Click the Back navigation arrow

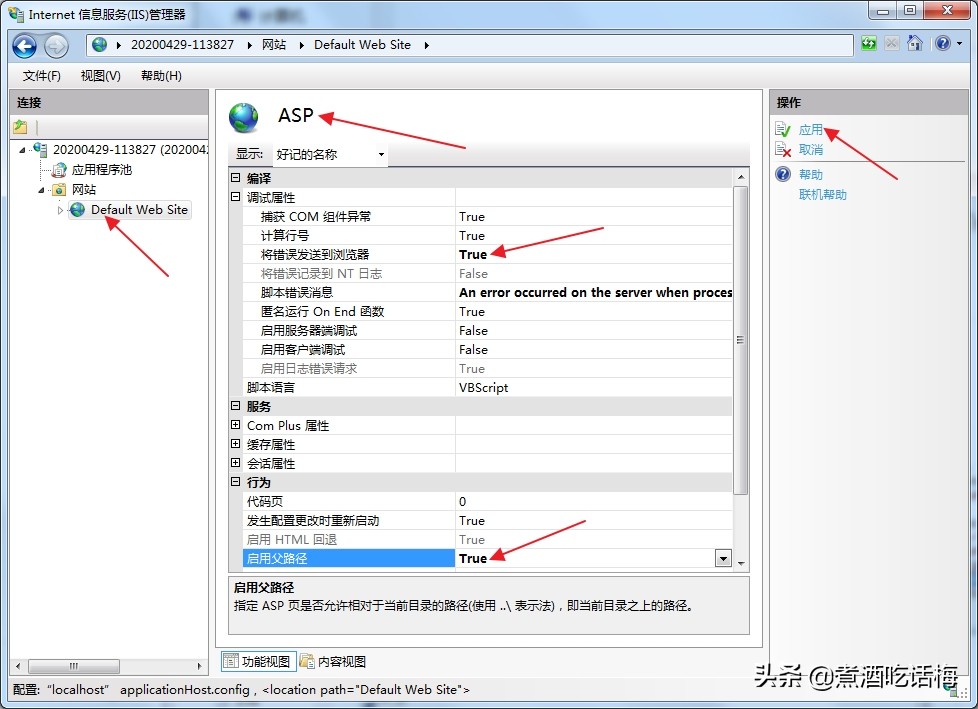point(24,46)
